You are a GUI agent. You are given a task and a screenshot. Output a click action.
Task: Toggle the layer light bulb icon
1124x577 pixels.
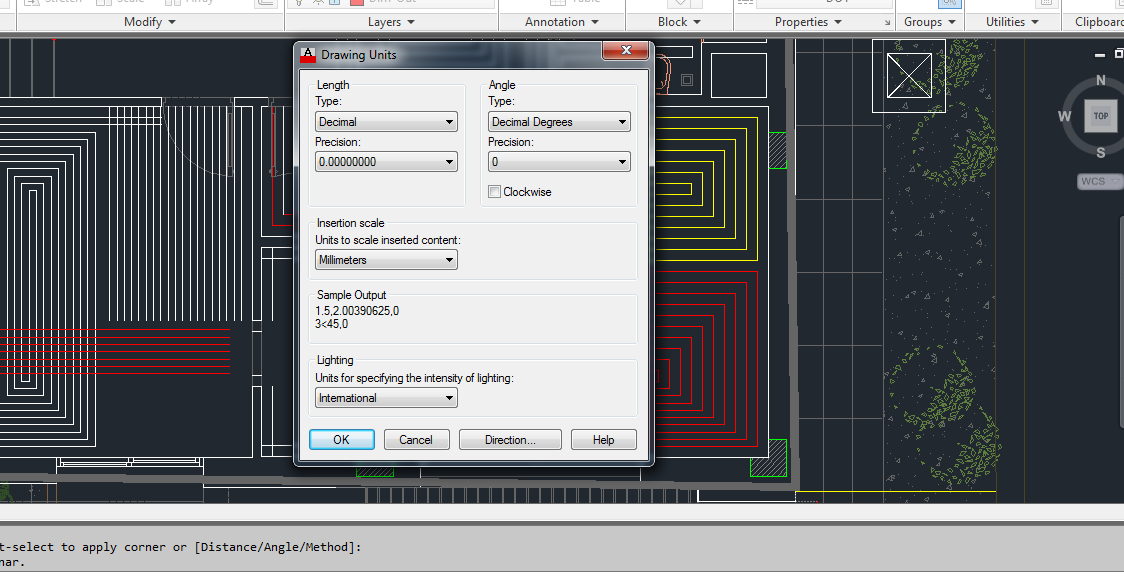(297, 3)
